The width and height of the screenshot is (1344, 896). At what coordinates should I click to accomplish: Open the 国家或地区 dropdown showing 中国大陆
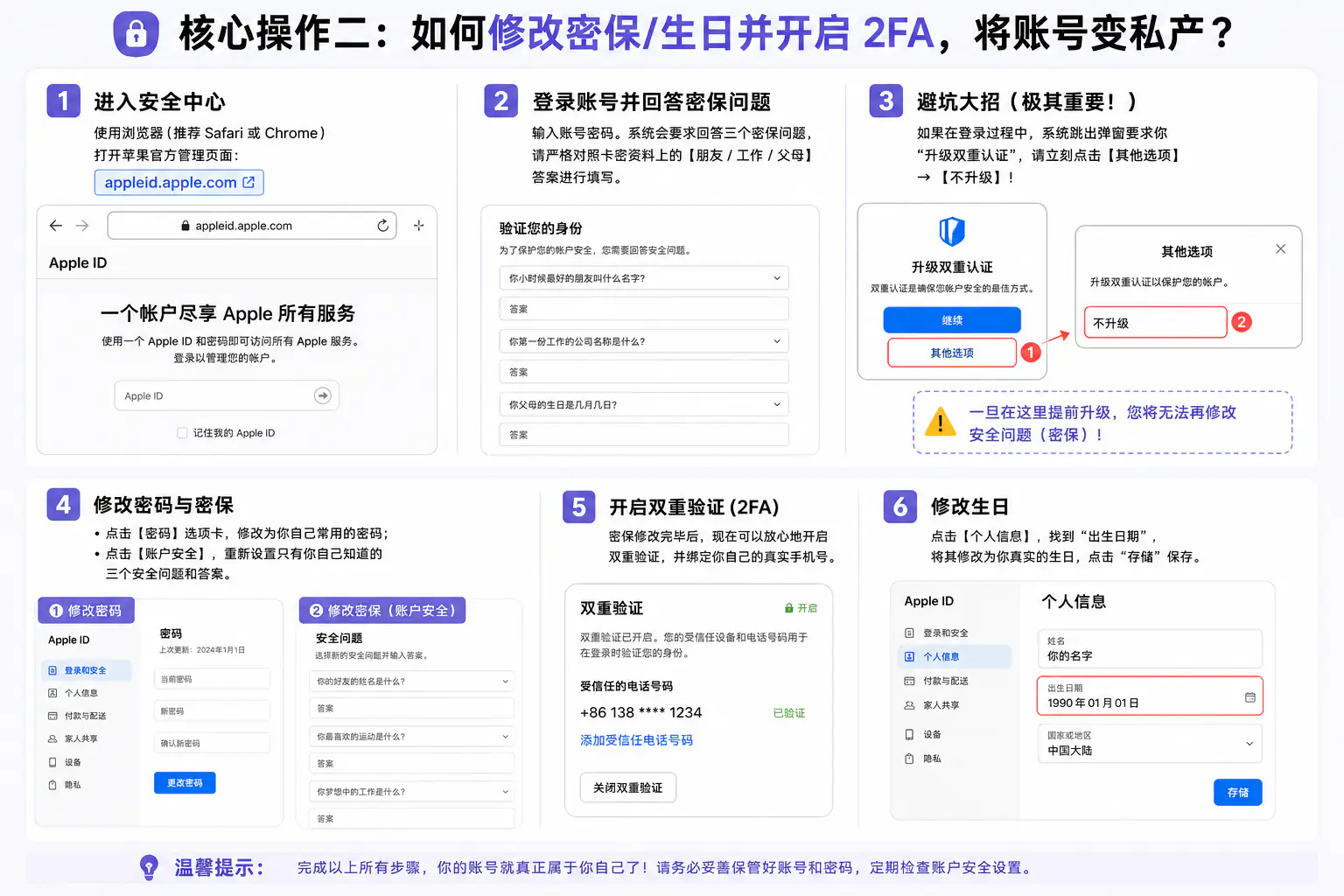pos(1150,744)
